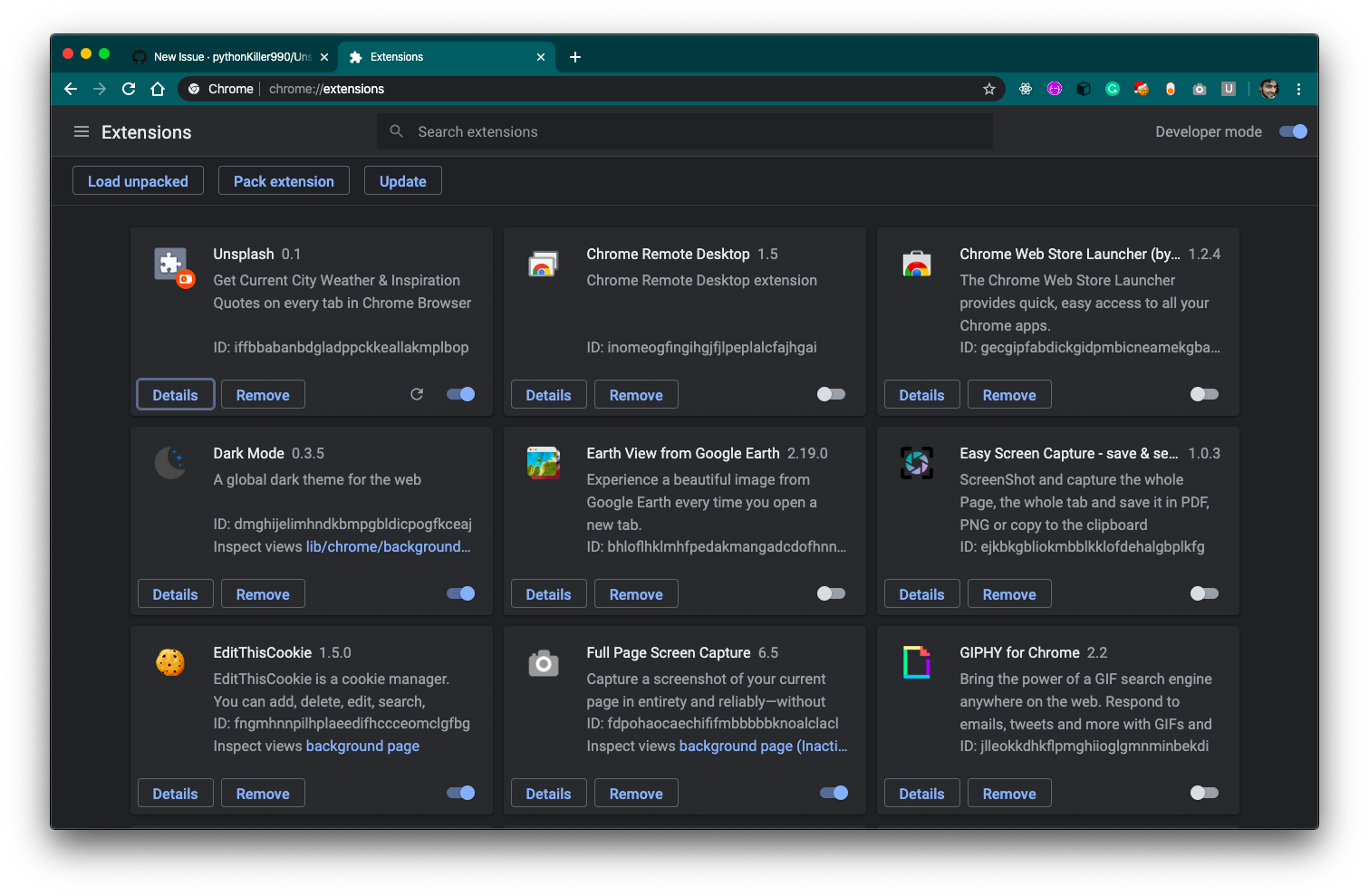Image resolution: width=1369 pixels, height=896 pixels.
Task: Open the Unsplash "U" icon in the toolbar
Action: coord(1229,89)
